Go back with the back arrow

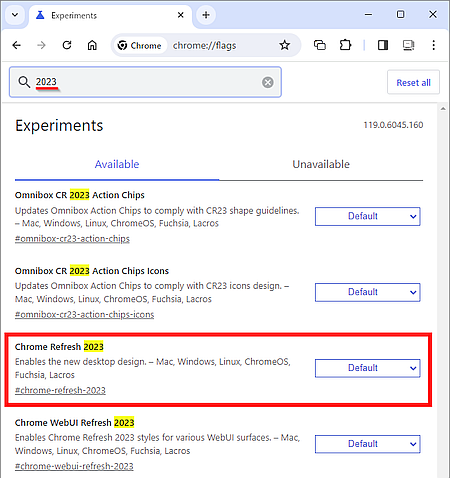[x=17, y=45]
